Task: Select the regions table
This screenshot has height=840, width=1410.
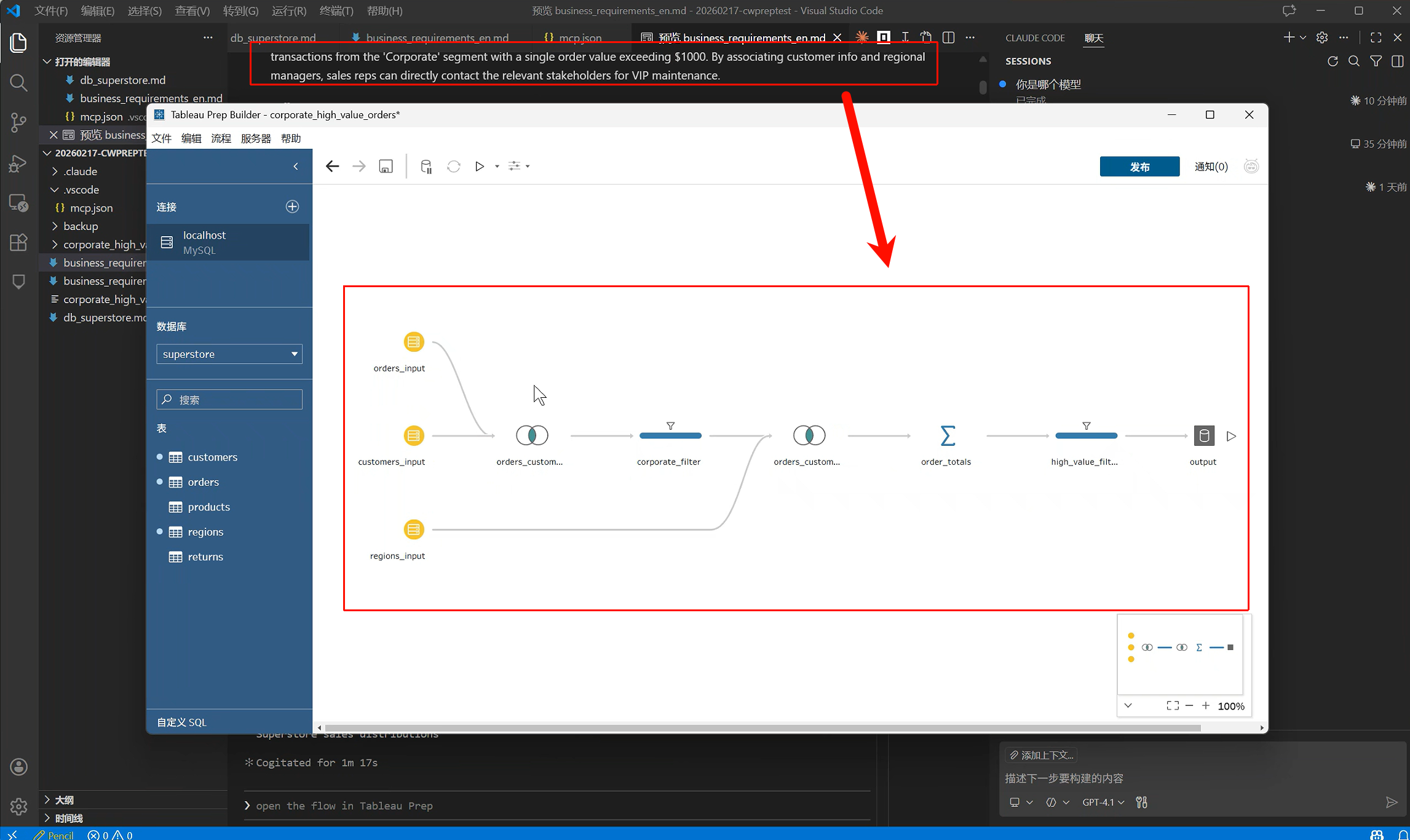Action: 205,532
